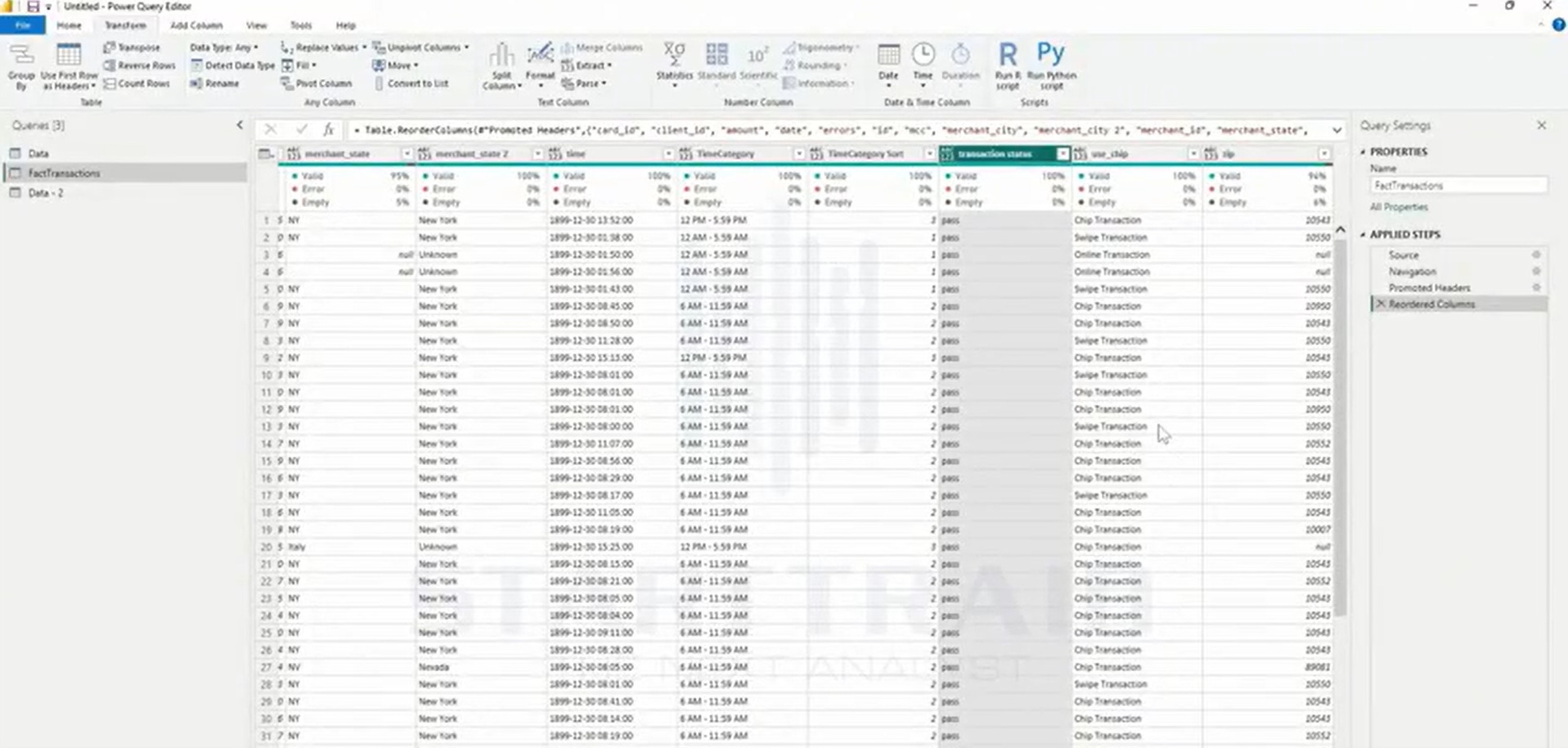
Task: Click the formula bar cancel X icon
Action: [x=271, y=129]
